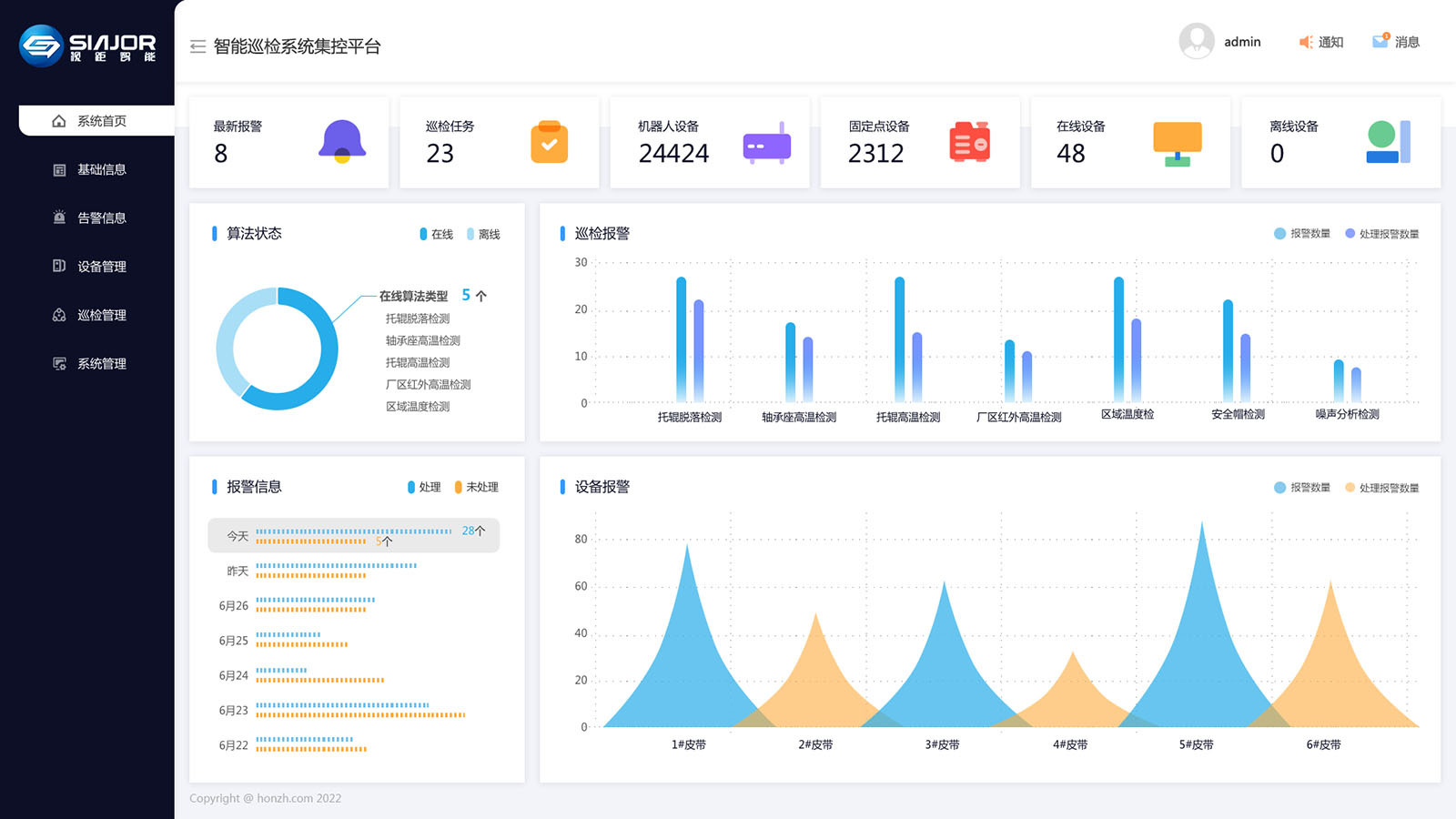Toggle the 在线 legend in 算法状态 panel
Viewport: 1456px width, 819px height.
437,233
